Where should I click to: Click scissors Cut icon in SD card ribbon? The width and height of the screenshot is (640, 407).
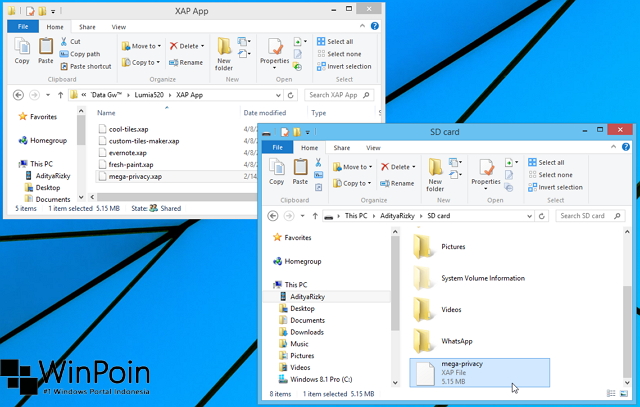(x=318, y=162)
